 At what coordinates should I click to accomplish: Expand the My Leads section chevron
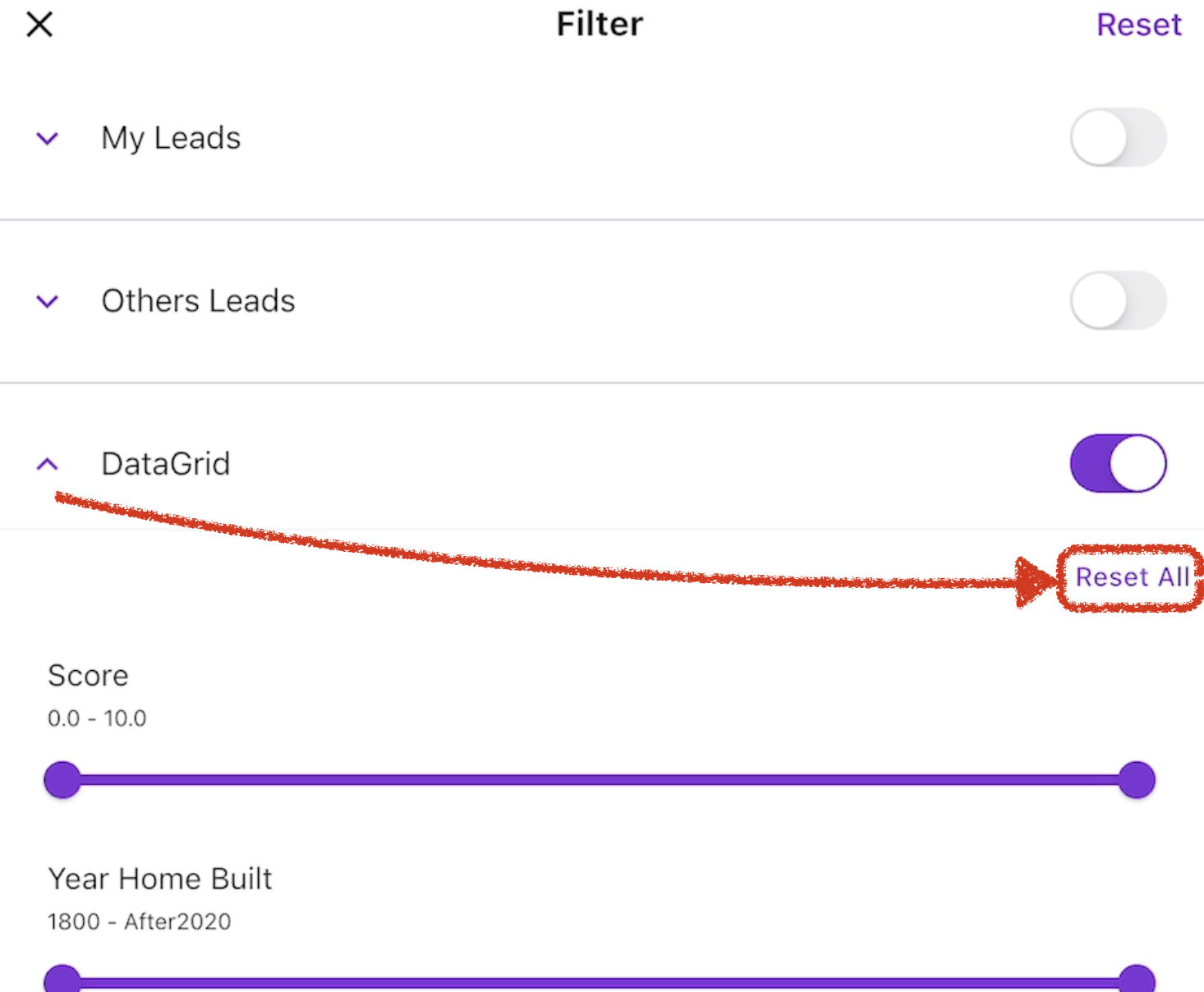(x=48, y=138)
